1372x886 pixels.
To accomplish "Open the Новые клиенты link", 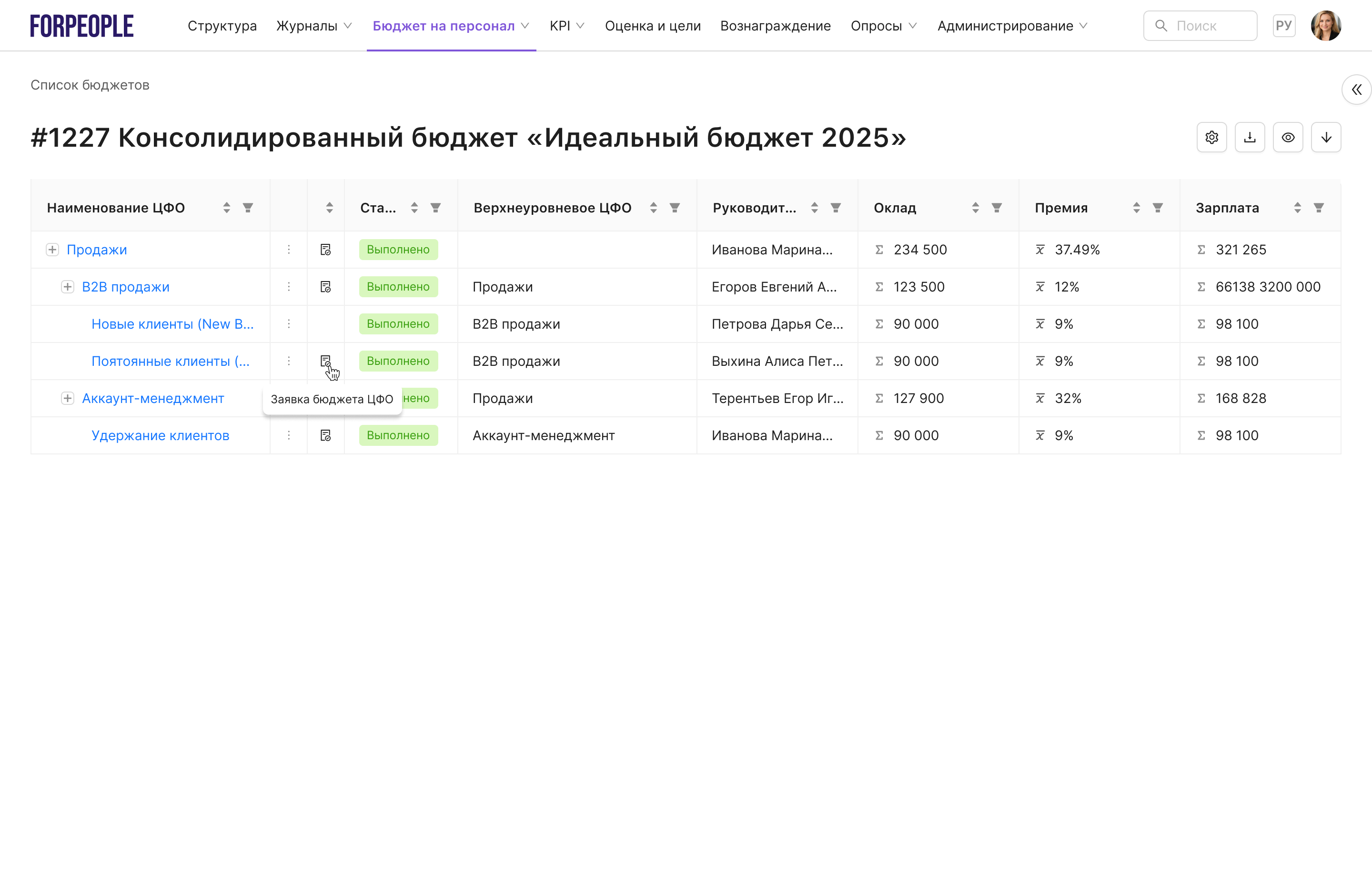I will point(172,324).
